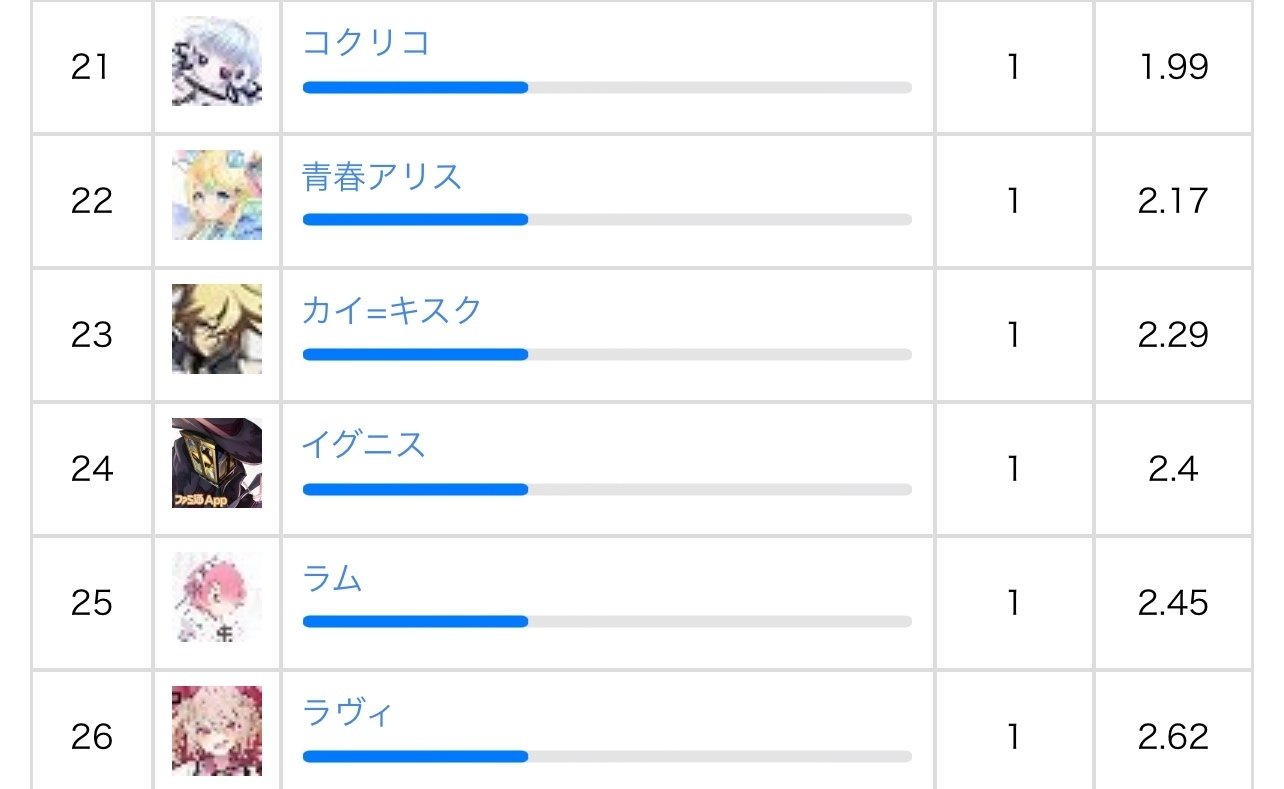Viewport: 1284px width, 789px height.
Task: Open the ラヴィ name link
Action: (348, 713)
